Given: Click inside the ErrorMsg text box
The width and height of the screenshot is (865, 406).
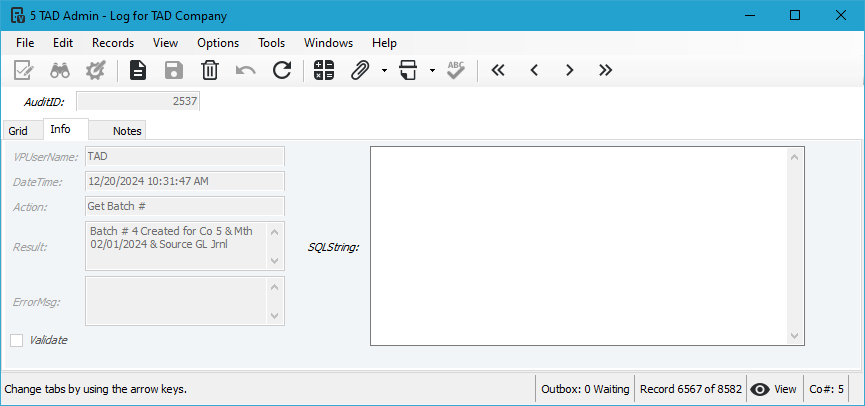Looking at the screenshot, I should [177, 301].
